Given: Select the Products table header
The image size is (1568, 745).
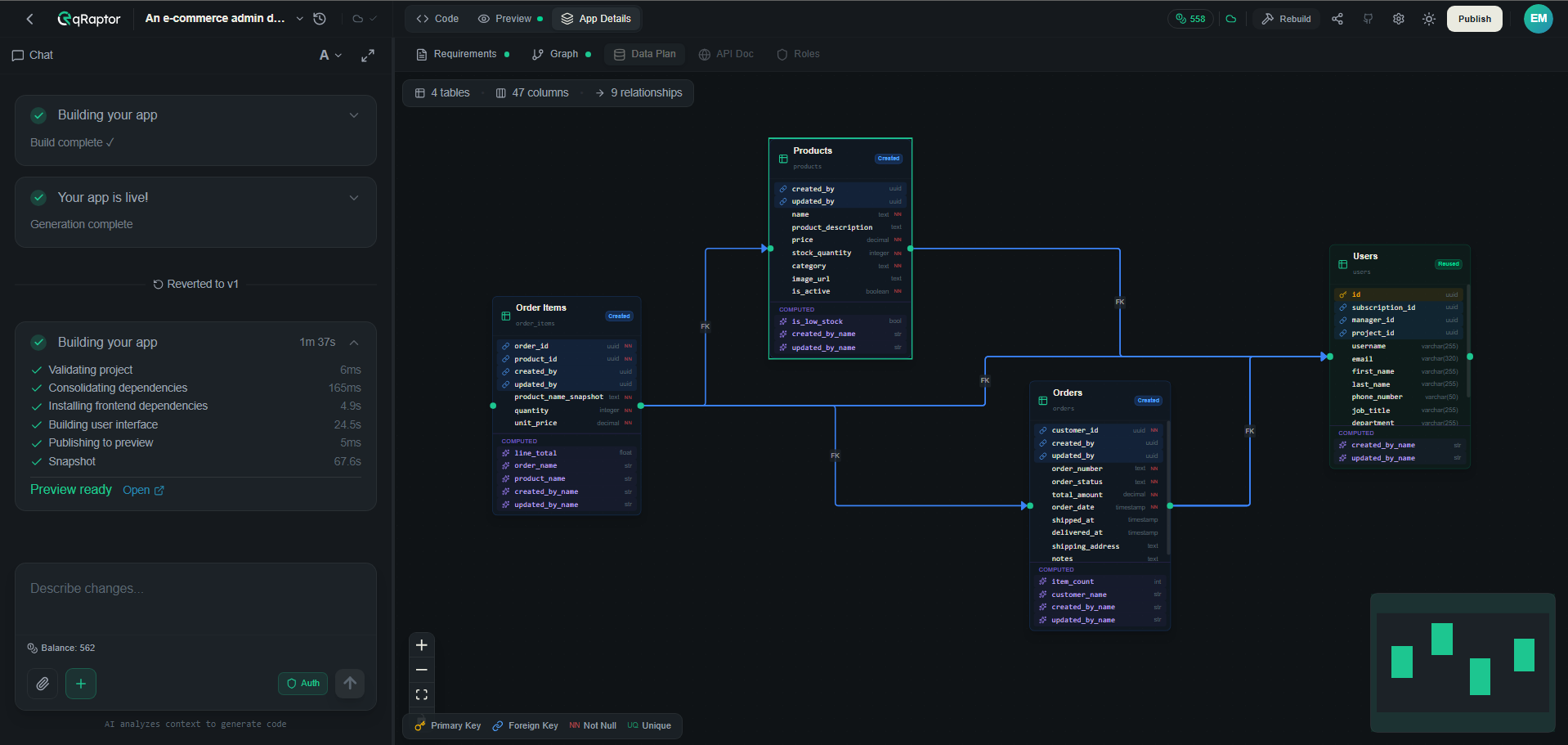Looking at the screenshot, I should tap(840, 158).
